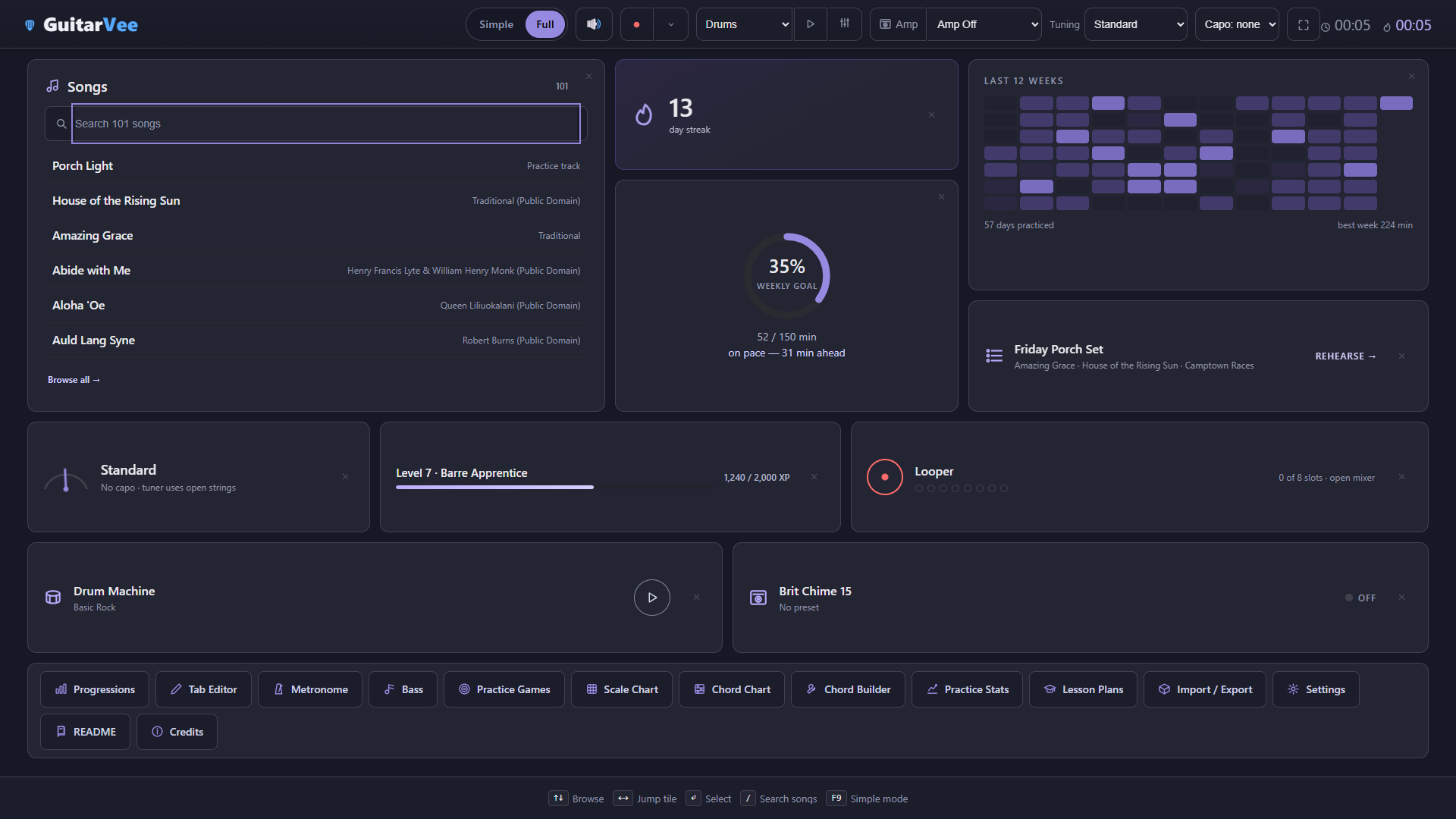Expand the Amp Off selector

point(984,24)
